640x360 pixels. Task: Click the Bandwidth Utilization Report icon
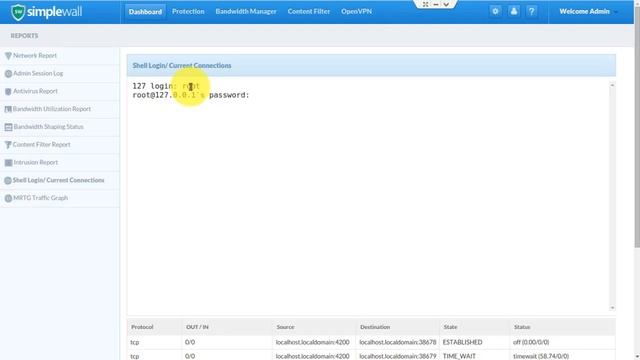8,109
